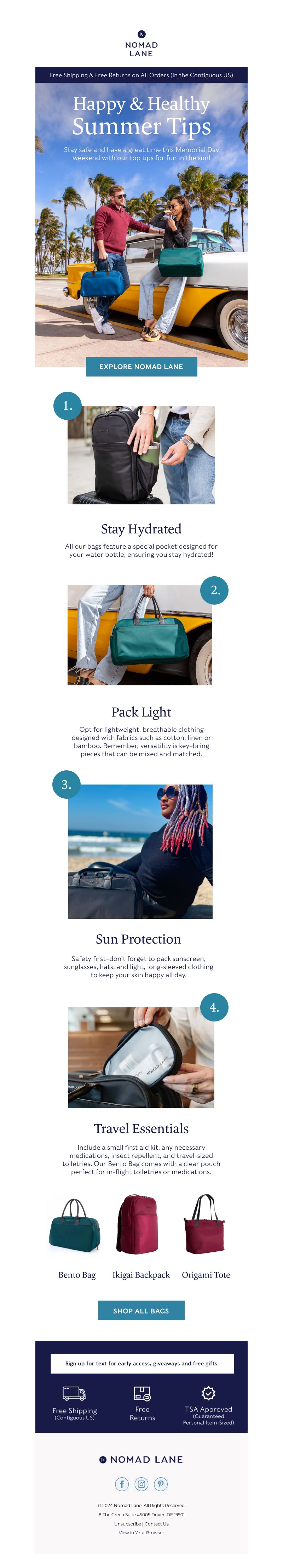This screenshot has height=1568, width=283.
Task: Click the Explore Nomad Lane button
Action: tap(141, 367)
